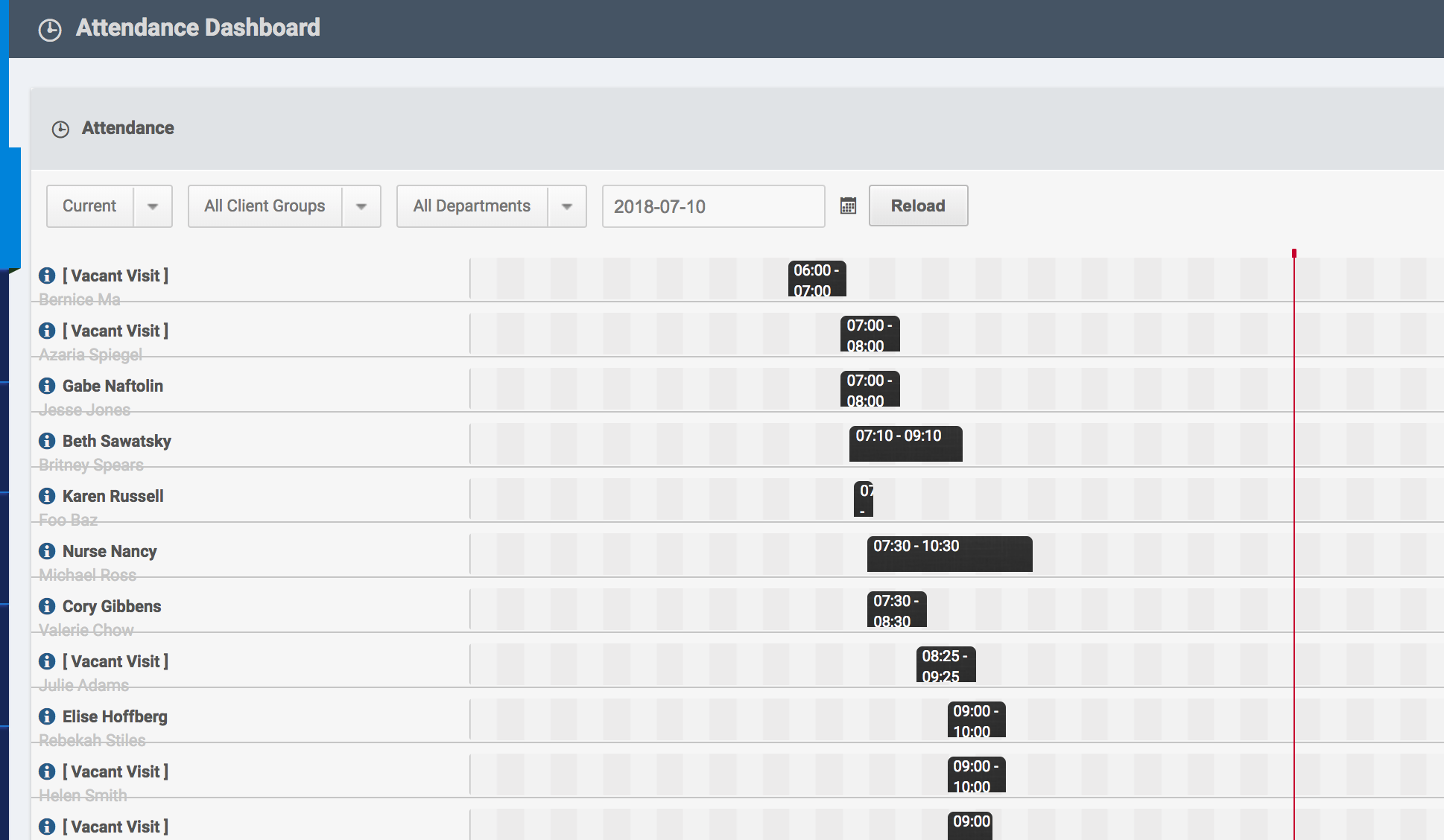Select the 06:00 - 07:00 vacant visit block
Image resolution: width=1444 pixels, height=840 pixels.
817,279
